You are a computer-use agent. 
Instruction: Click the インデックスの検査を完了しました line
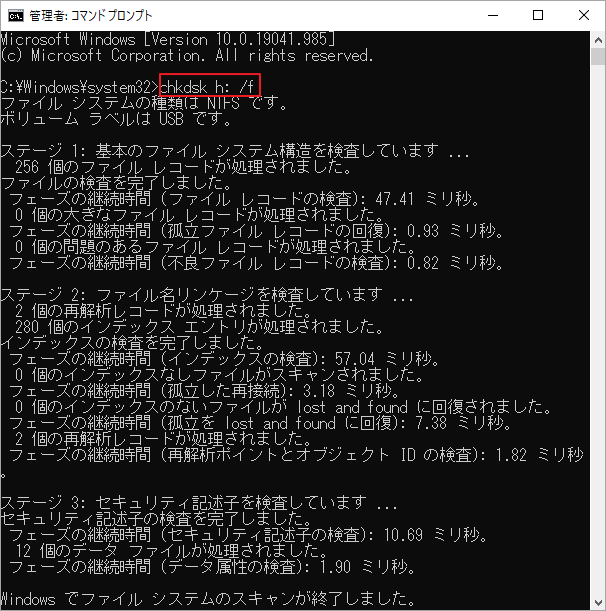132,343
